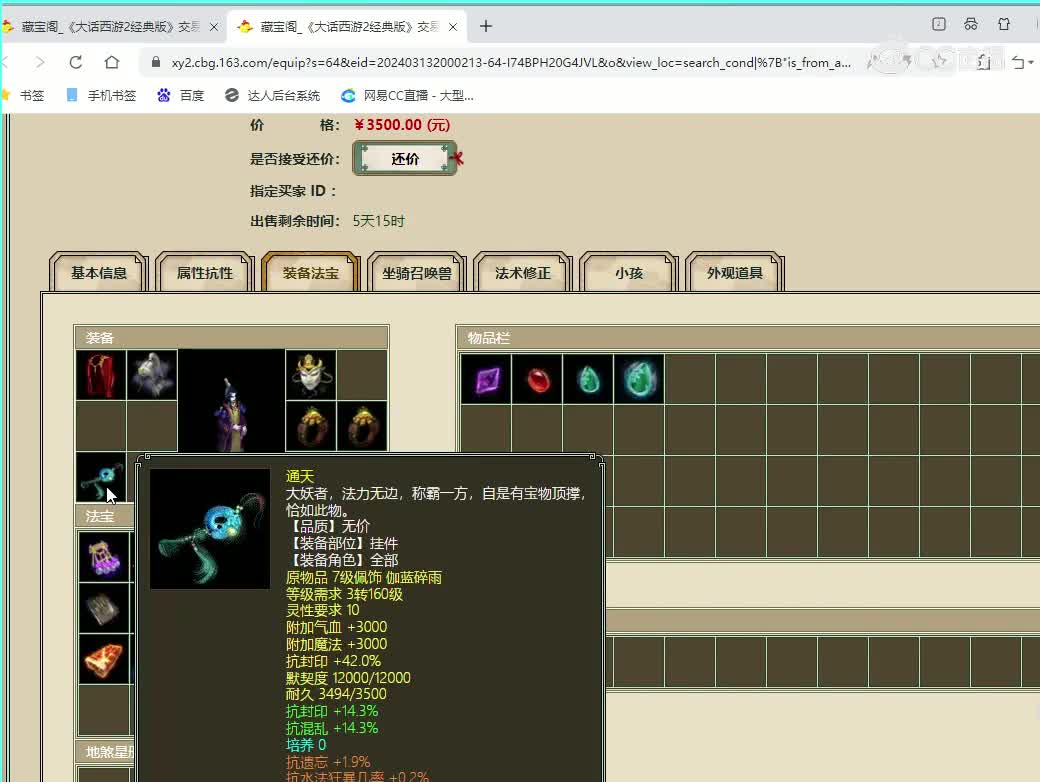Open the 百度 bookmark
1040x782 pixels.
coord(180,96)
